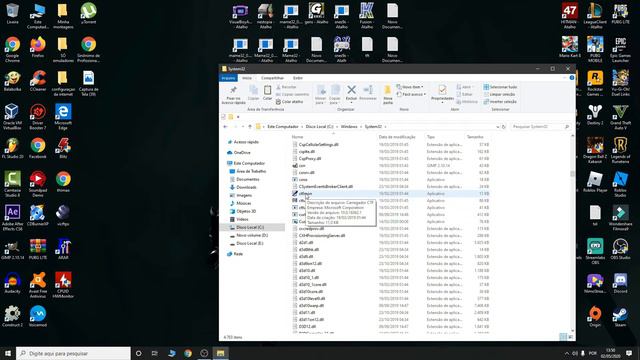Select Documentos in the navigation pane
This screenshot has width=640, height=360.
click(x=247, y=179)
